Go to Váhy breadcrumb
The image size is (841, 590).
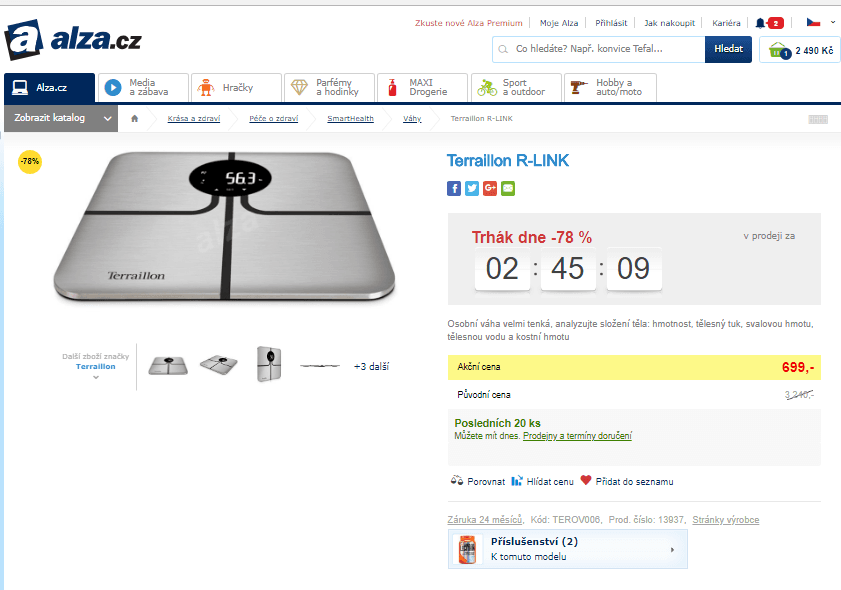tap(412, 119)
